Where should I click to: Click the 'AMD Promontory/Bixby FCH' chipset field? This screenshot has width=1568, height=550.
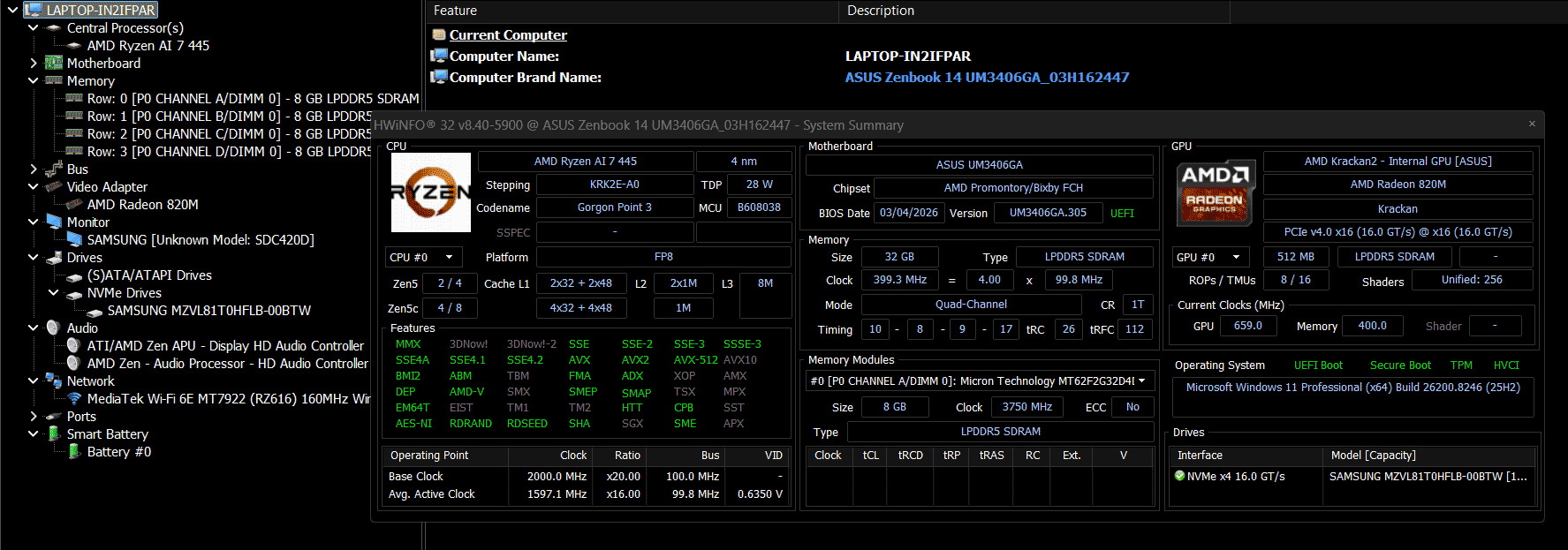tap(1013, 188)
